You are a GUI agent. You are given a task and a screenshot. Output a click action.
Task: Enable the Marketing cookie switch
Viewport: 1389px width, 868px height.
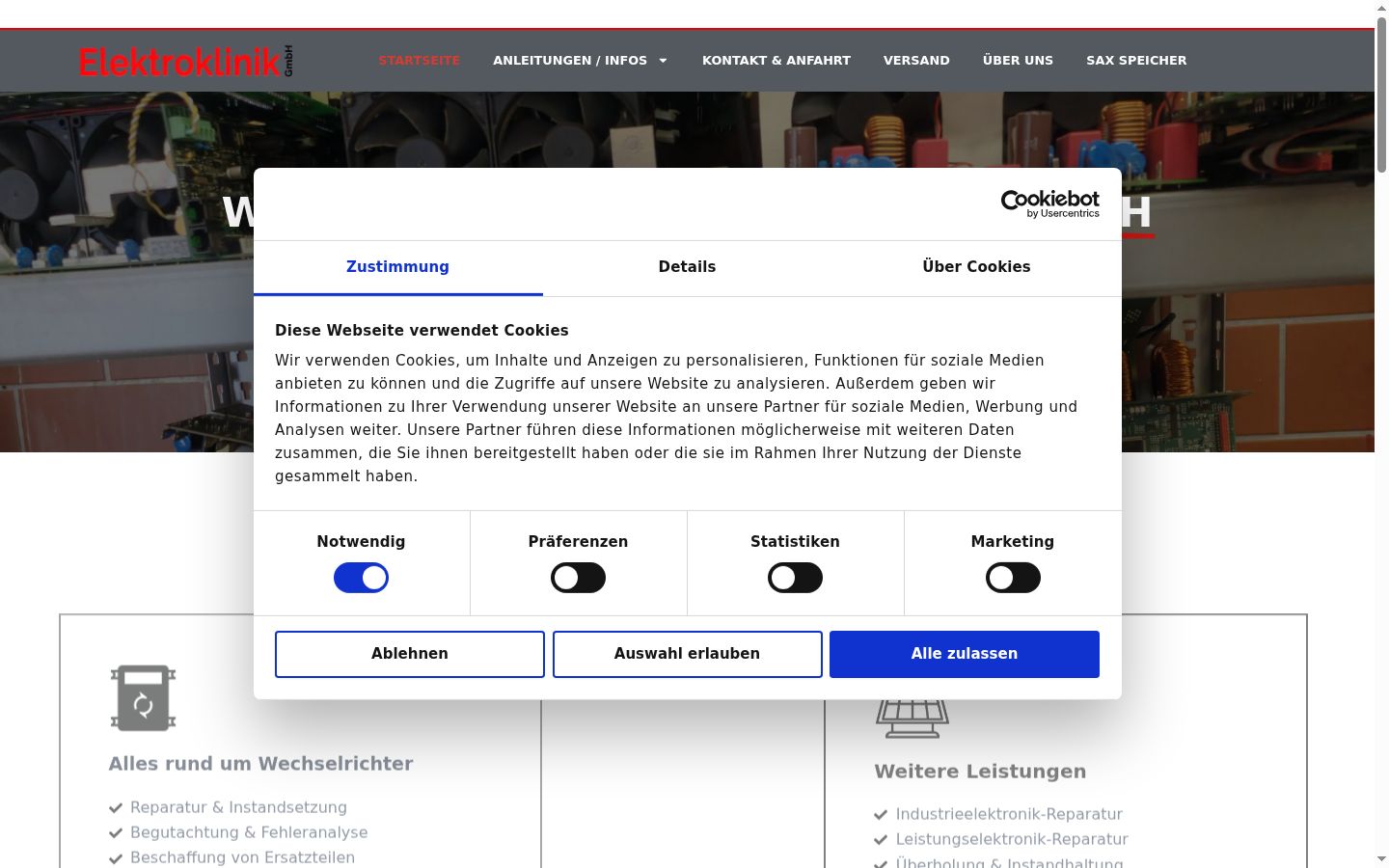1013,578
